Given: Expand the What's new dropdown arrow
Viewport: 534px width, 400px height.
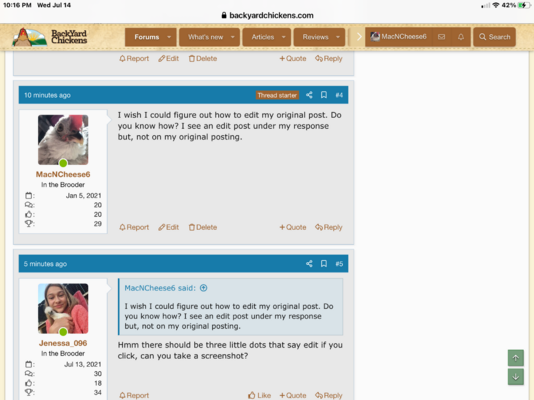Looking at the screenshot, I should click(233, 37).
